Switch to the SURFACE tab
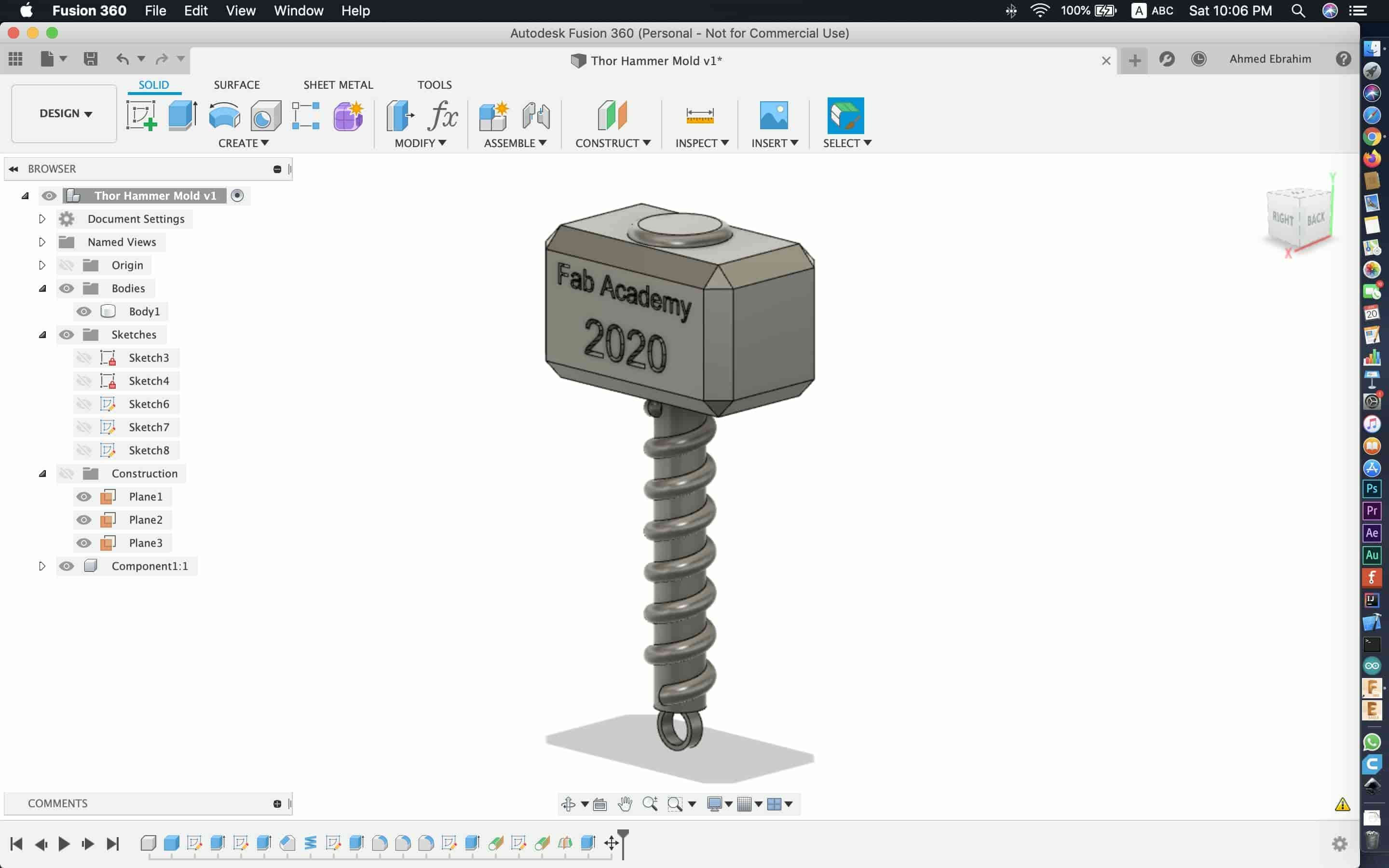This screenshot has width=1389, height=868. click(236, 84)
